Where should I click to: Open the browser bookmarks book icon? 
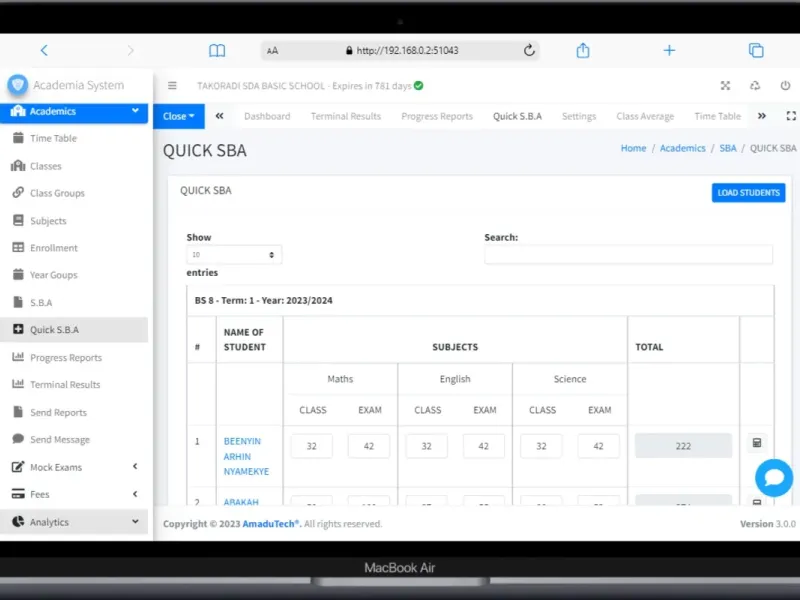(x=217, y=51)
